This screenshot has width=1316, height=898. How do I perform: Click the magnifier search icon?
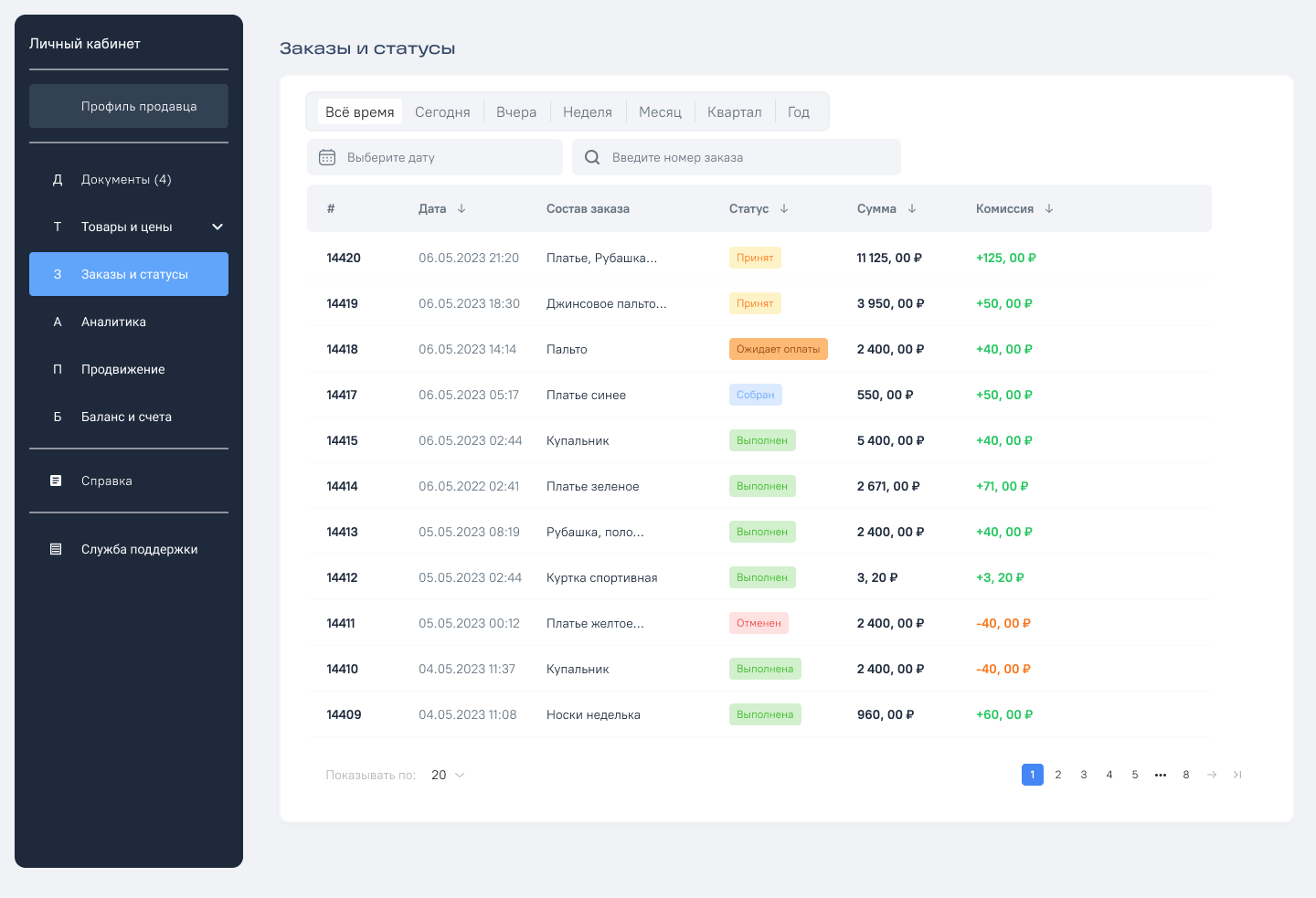(x=592, y=157)
